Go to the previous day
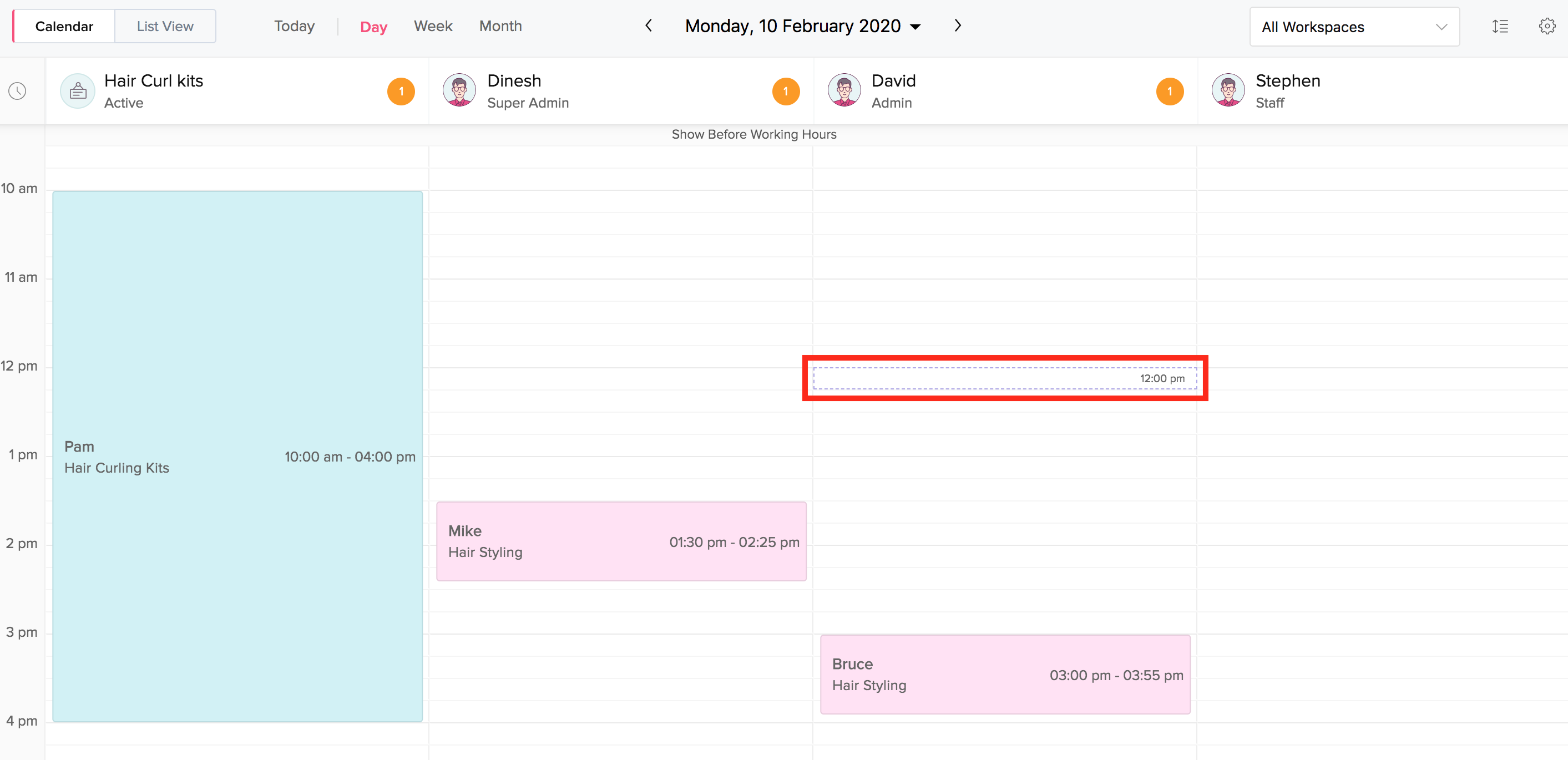Screen dimensions: 1568x760 (649, 26)
